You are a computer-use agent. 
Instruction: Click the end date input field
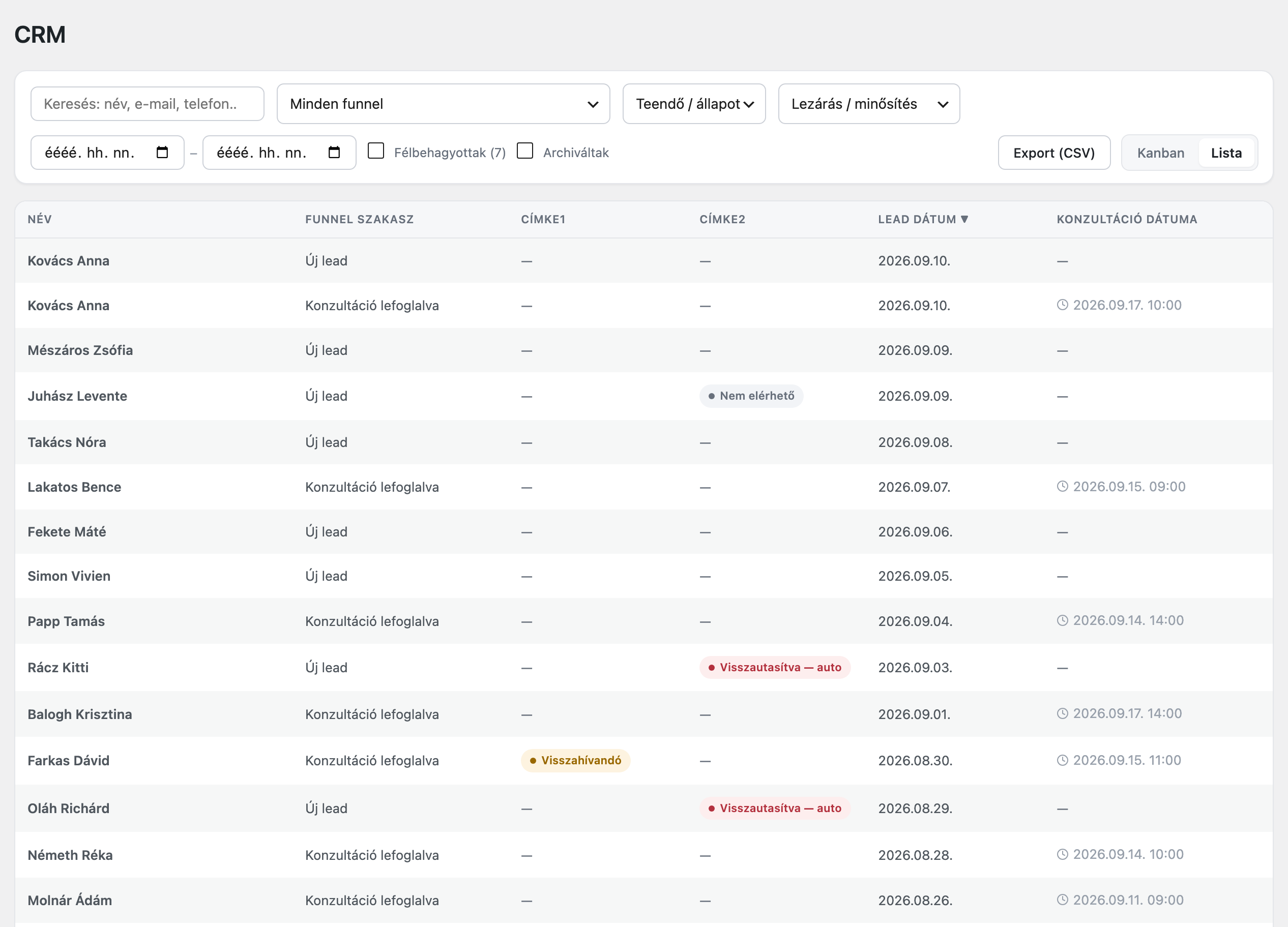[279, 153]
